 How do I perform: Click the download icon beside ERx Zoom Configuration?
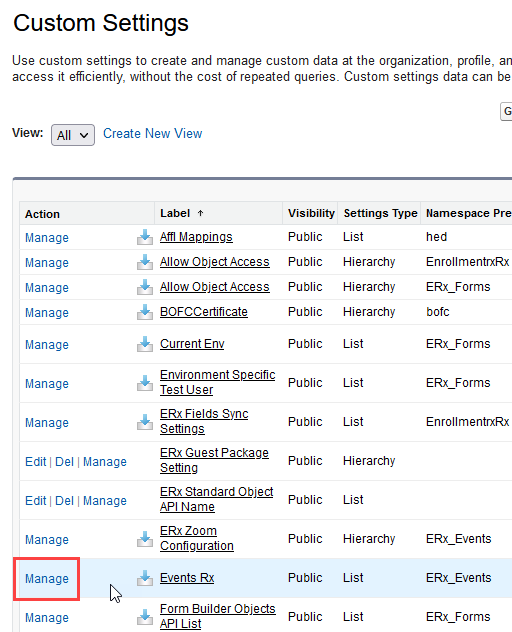coord(145,539)
